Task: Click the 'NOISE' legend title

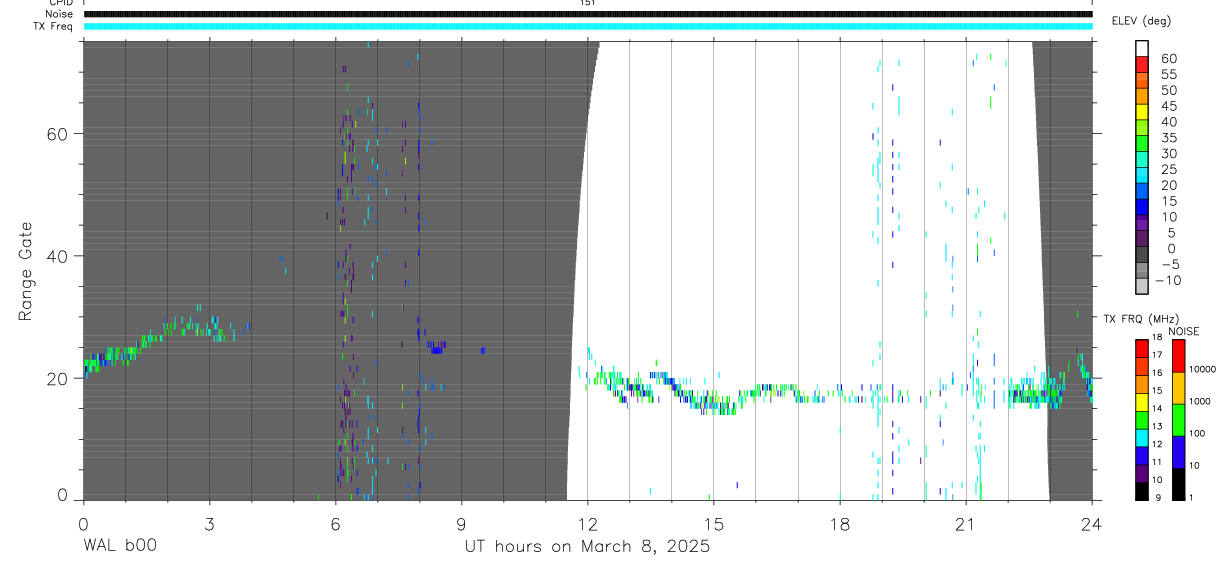Action: coord(1183,331)
